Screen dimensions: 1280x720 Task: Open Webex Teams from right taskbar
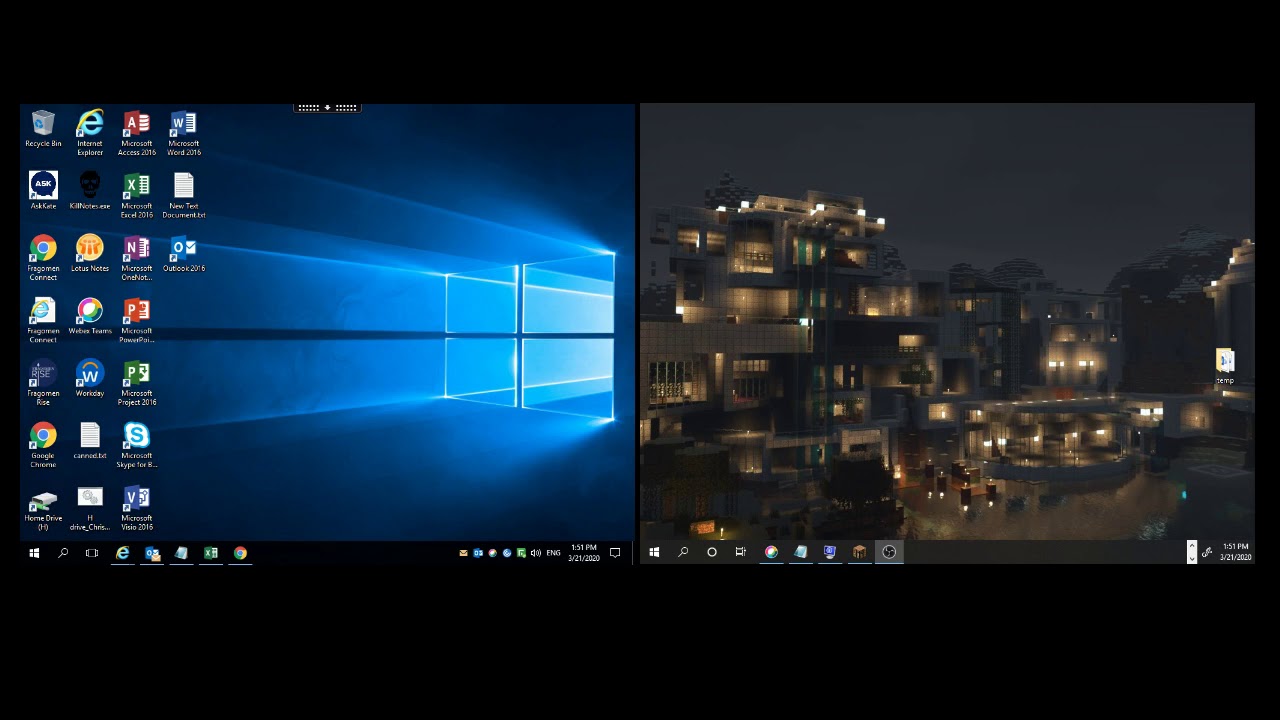click(771, 552)
